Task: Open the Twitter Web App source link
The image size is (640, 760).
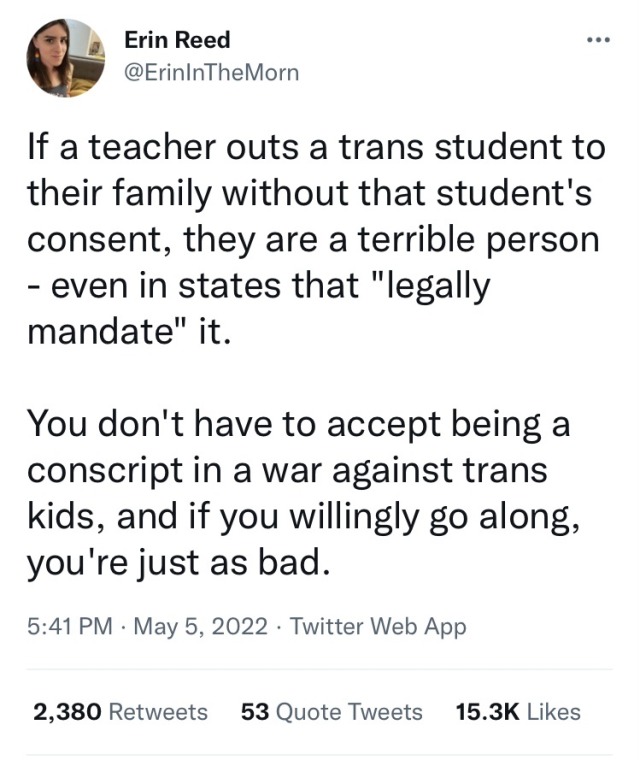Action: (x=379, y=627)
